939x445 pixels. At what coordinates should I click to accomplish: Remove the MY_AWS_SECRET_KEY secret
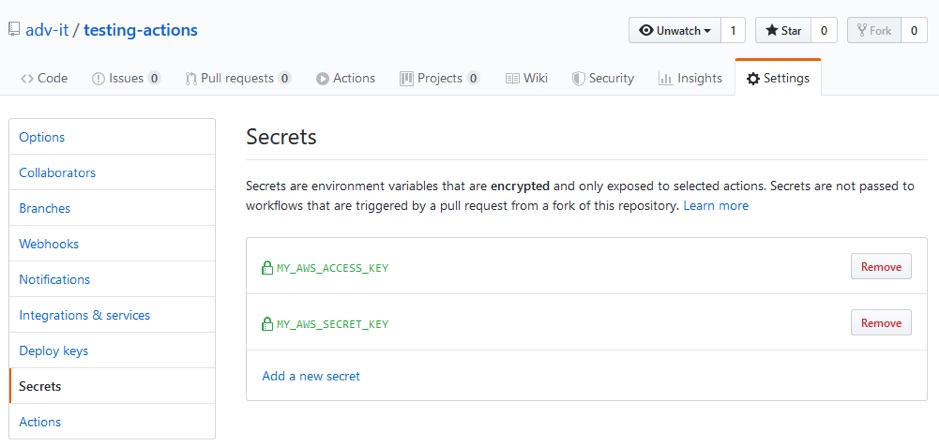coord(881,323)
